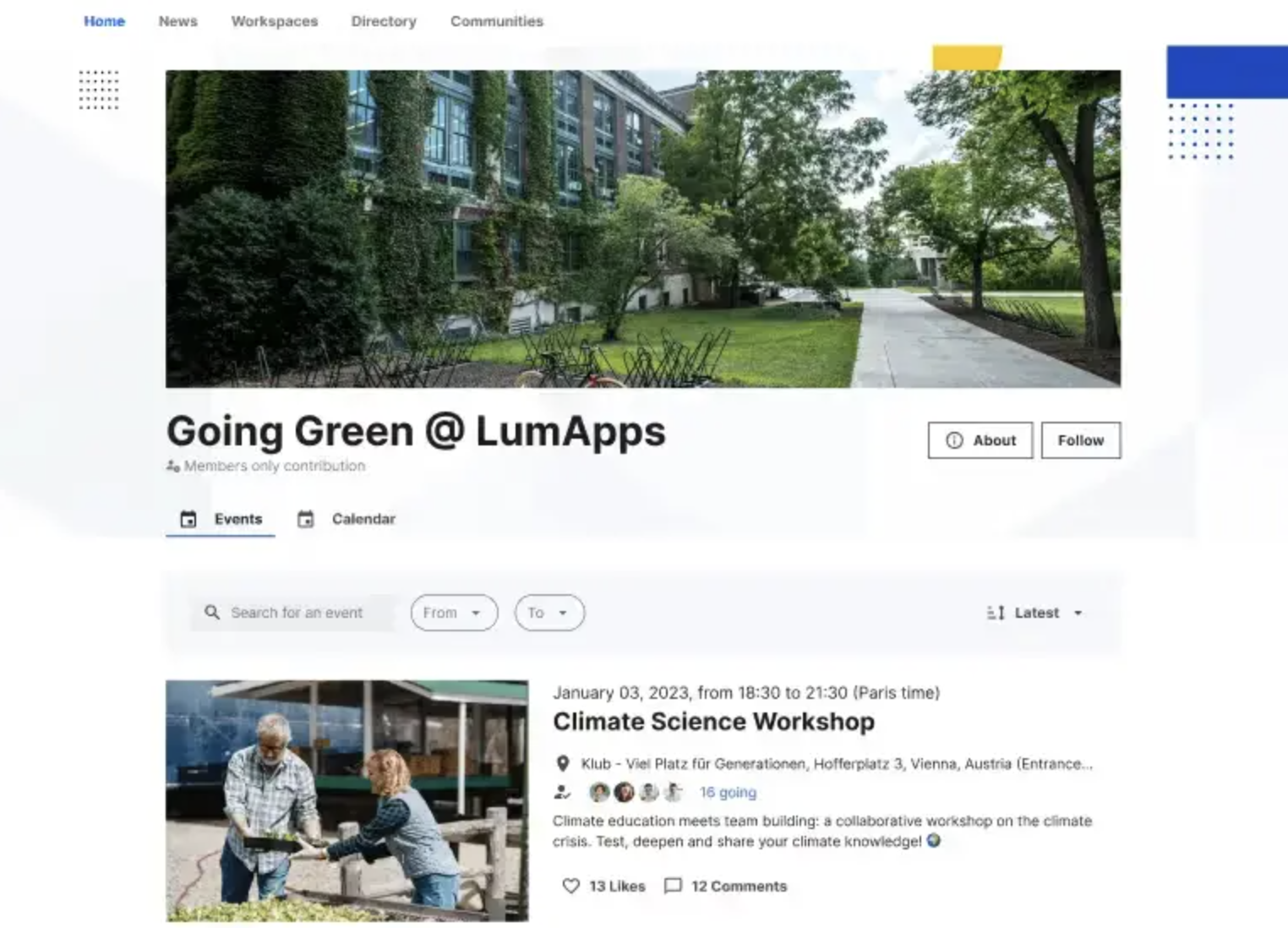Open the 16 going attendee list

(x=728, y=793)
